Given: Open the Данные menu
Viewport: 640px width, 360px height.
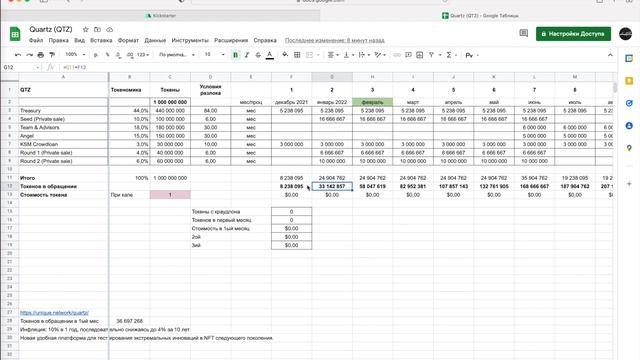Looking at the screenshot, I should [155, 40].
